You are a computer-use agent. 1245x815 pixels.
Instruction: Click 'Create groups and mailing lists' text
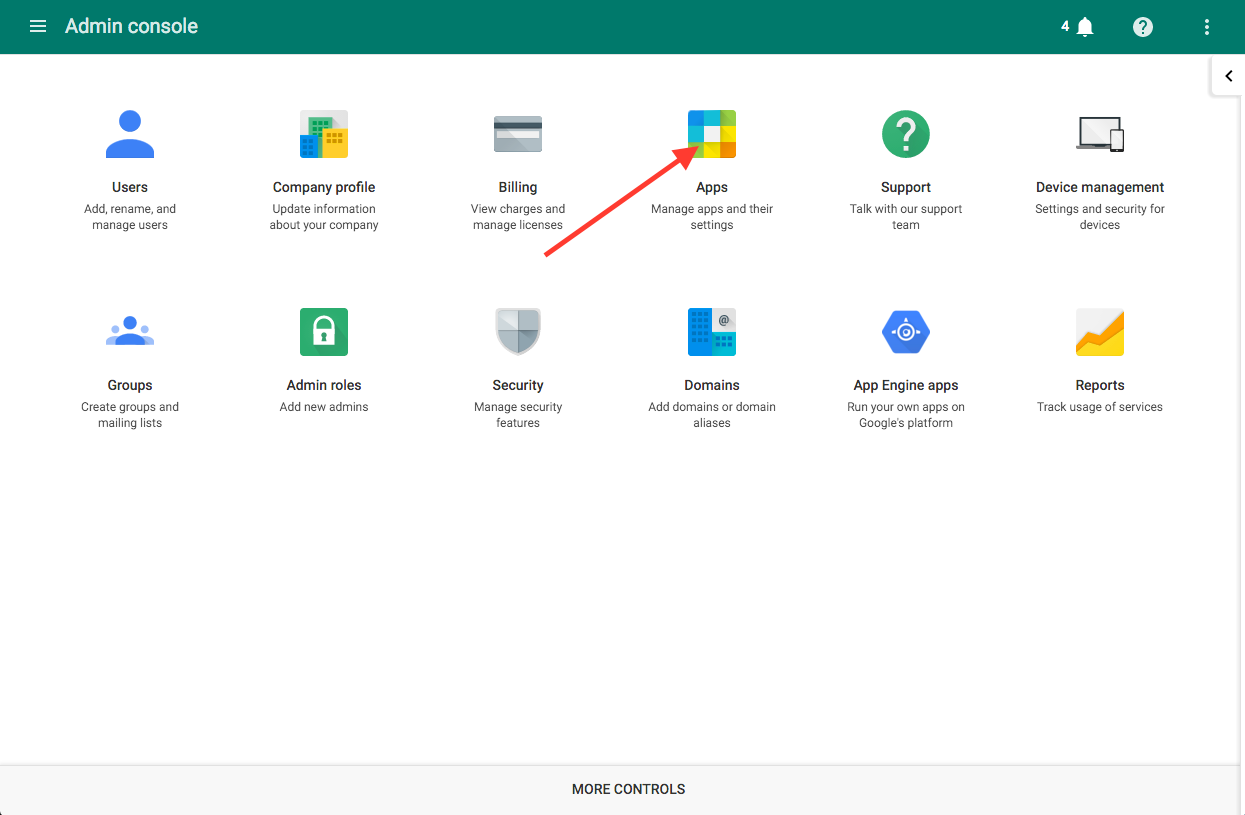(130, 415)
